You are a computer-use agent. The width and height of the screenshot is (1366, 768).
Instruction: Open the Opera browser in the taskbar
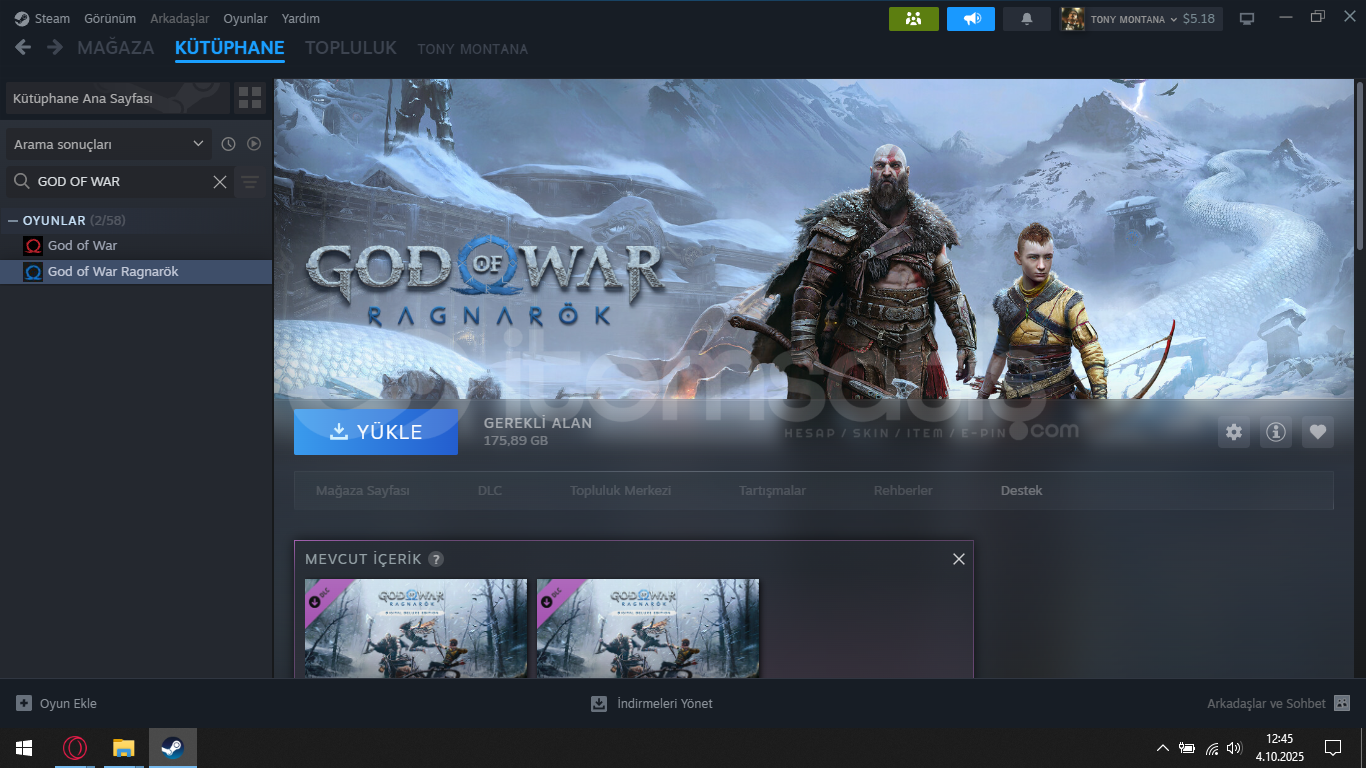point(75,748)
